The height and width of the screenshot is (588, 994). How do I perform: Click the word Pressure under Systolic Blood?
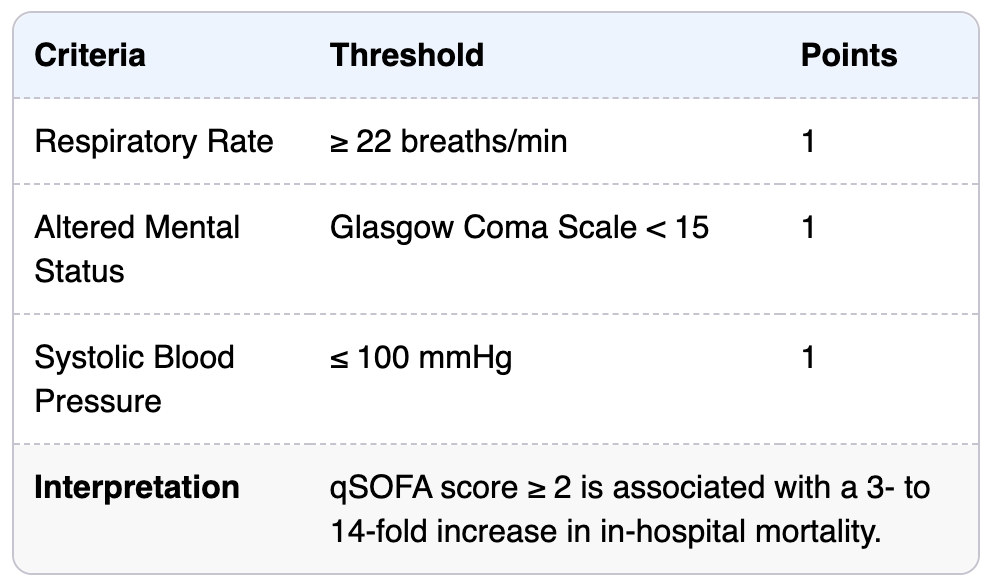tap(98, 401)
